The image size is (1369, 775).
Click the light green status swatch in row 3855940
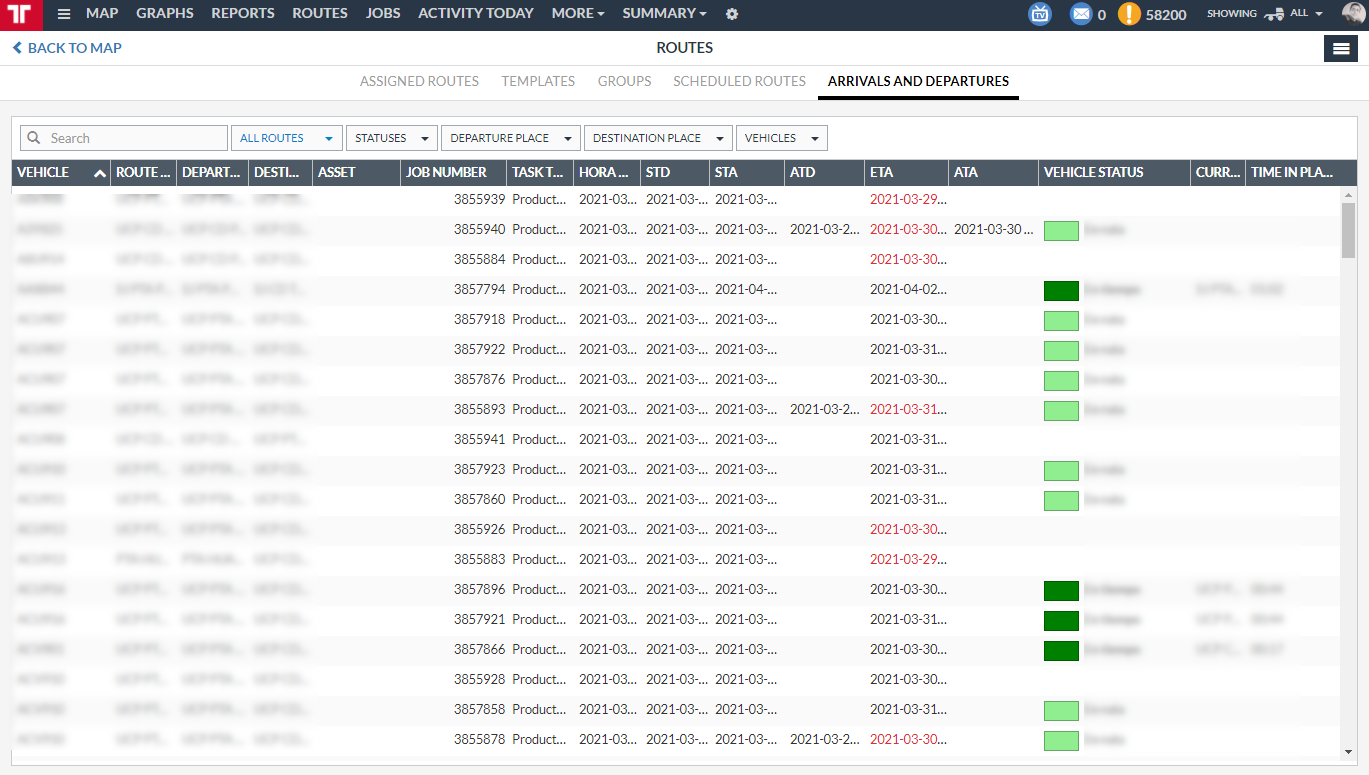coord(1061,231)
